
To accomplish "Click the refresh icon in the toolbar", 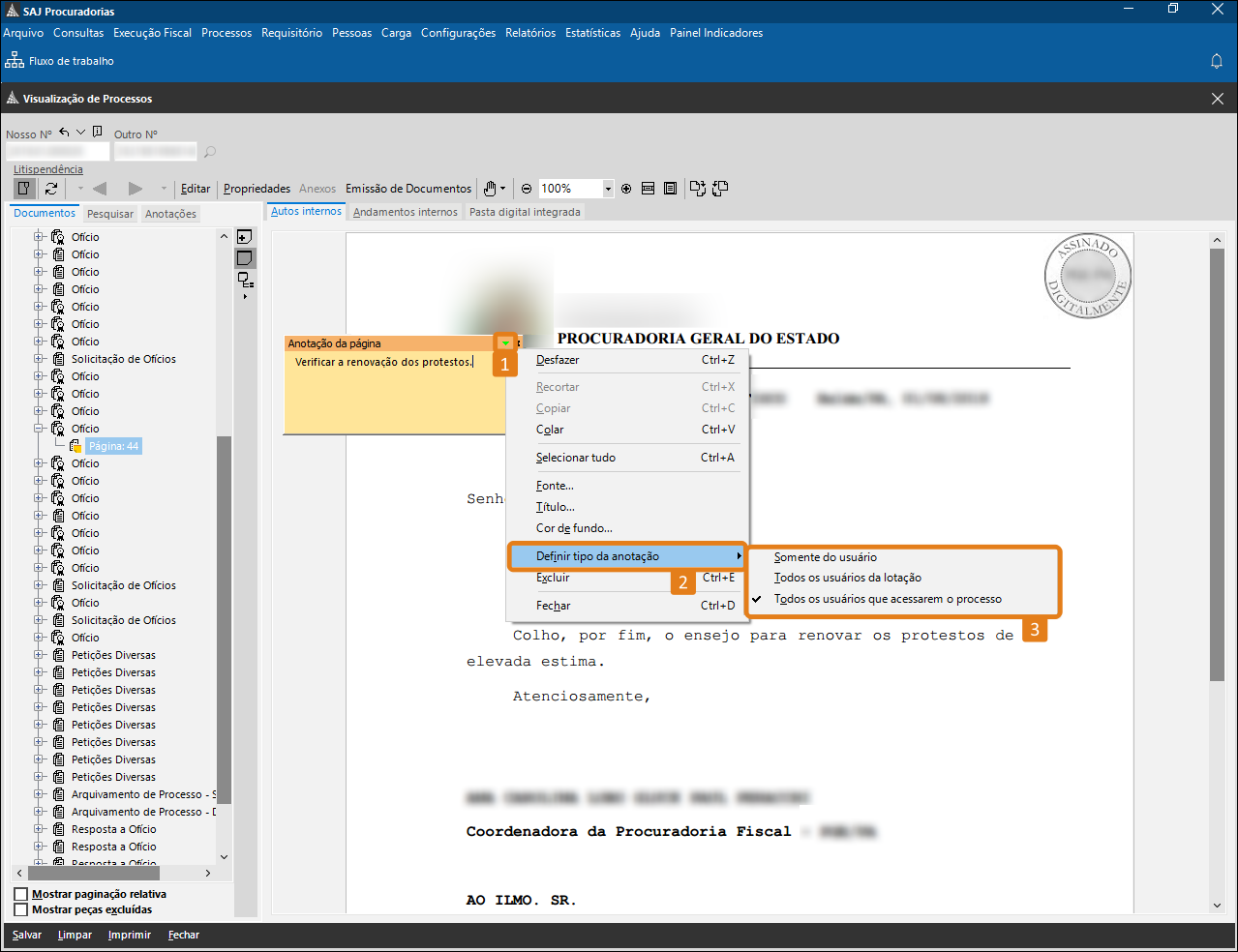I will click(x=51, y=189).
